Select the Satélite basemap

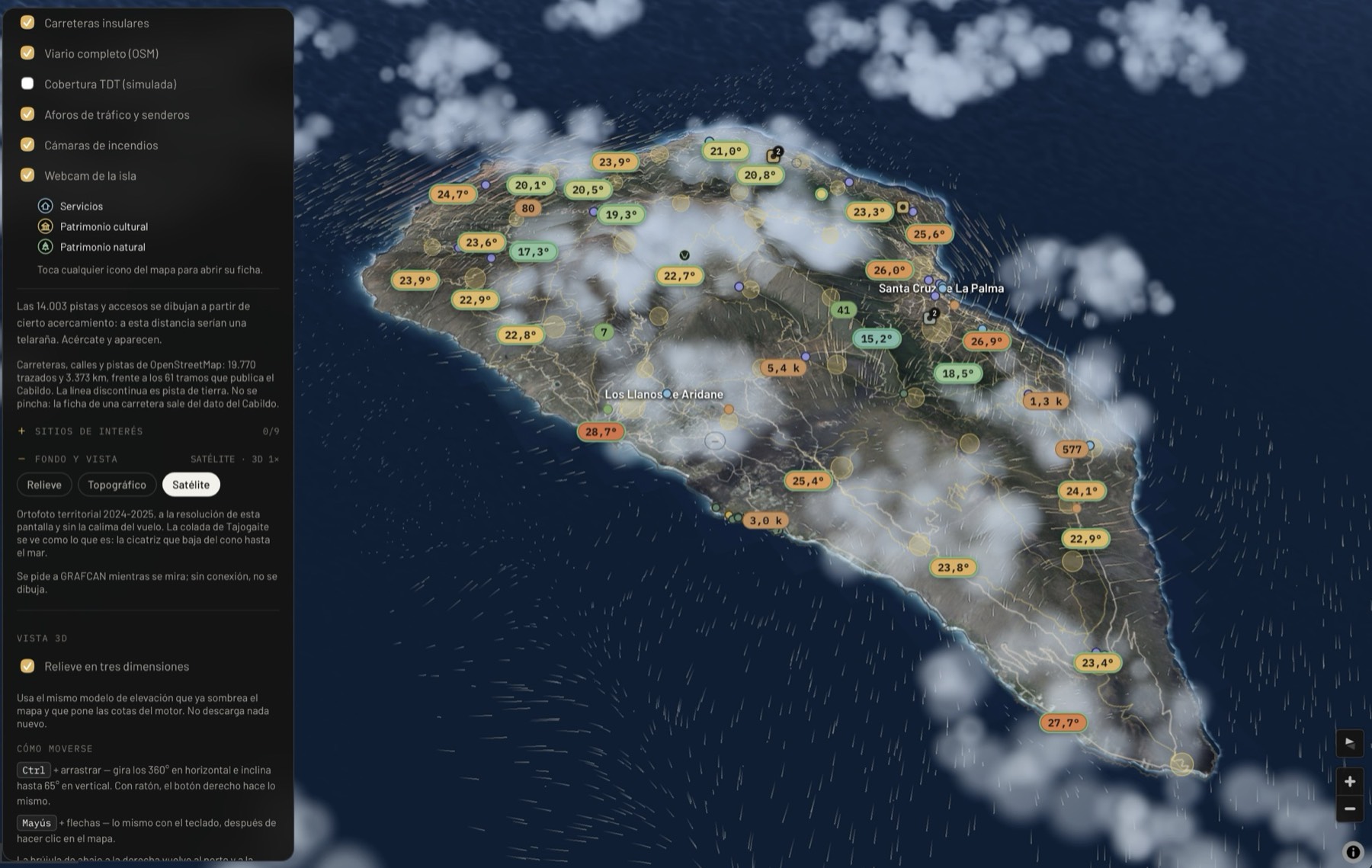click(191, 485)
